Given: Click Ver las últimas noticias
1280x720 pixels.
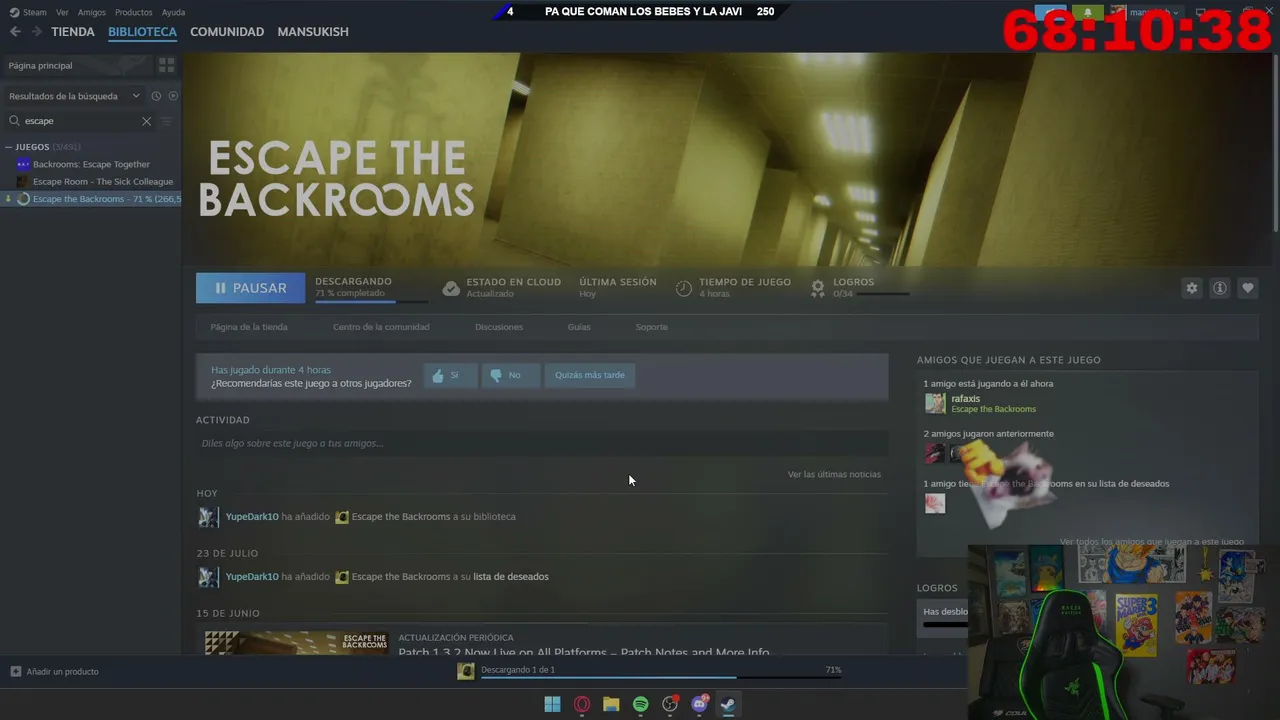Looking at the screenshot, I should point(834,474).
